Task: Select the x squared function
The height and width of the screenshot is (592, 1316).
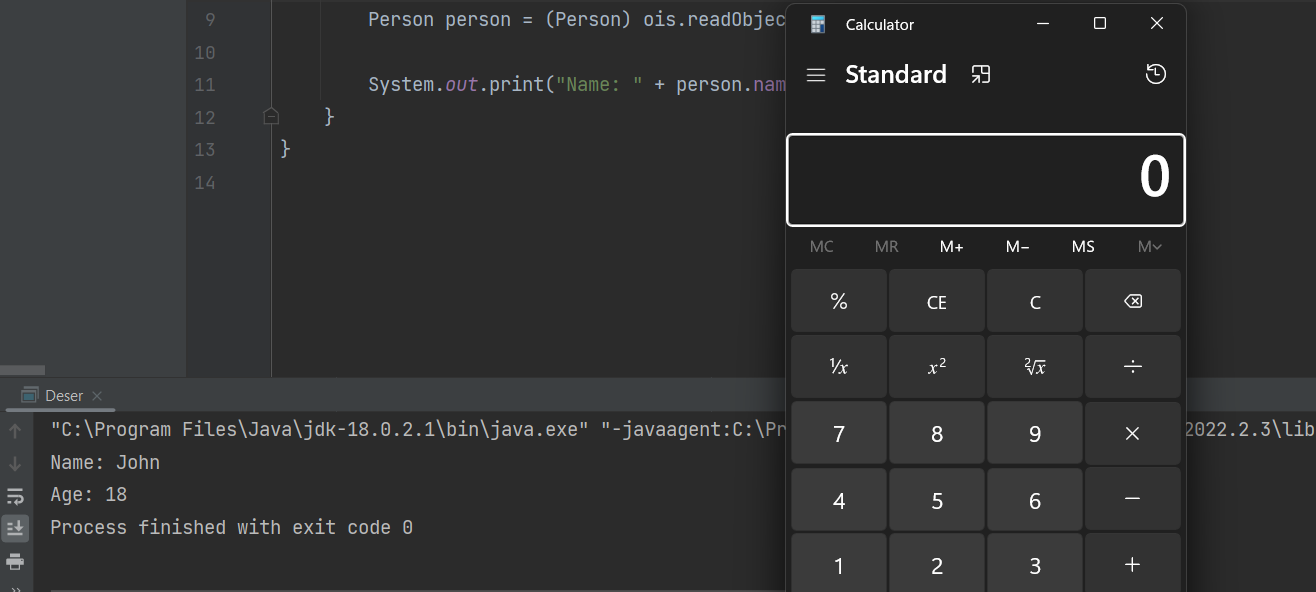Action: click(x=936, y=367)
